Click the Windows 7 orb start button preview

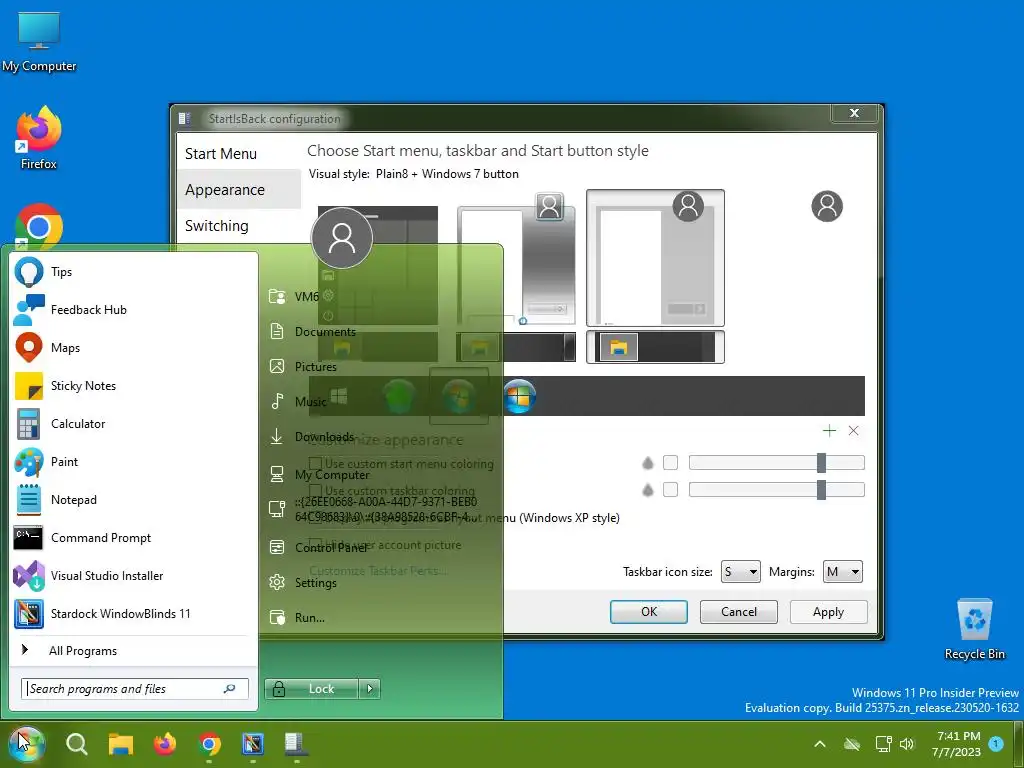pos(519,396)
